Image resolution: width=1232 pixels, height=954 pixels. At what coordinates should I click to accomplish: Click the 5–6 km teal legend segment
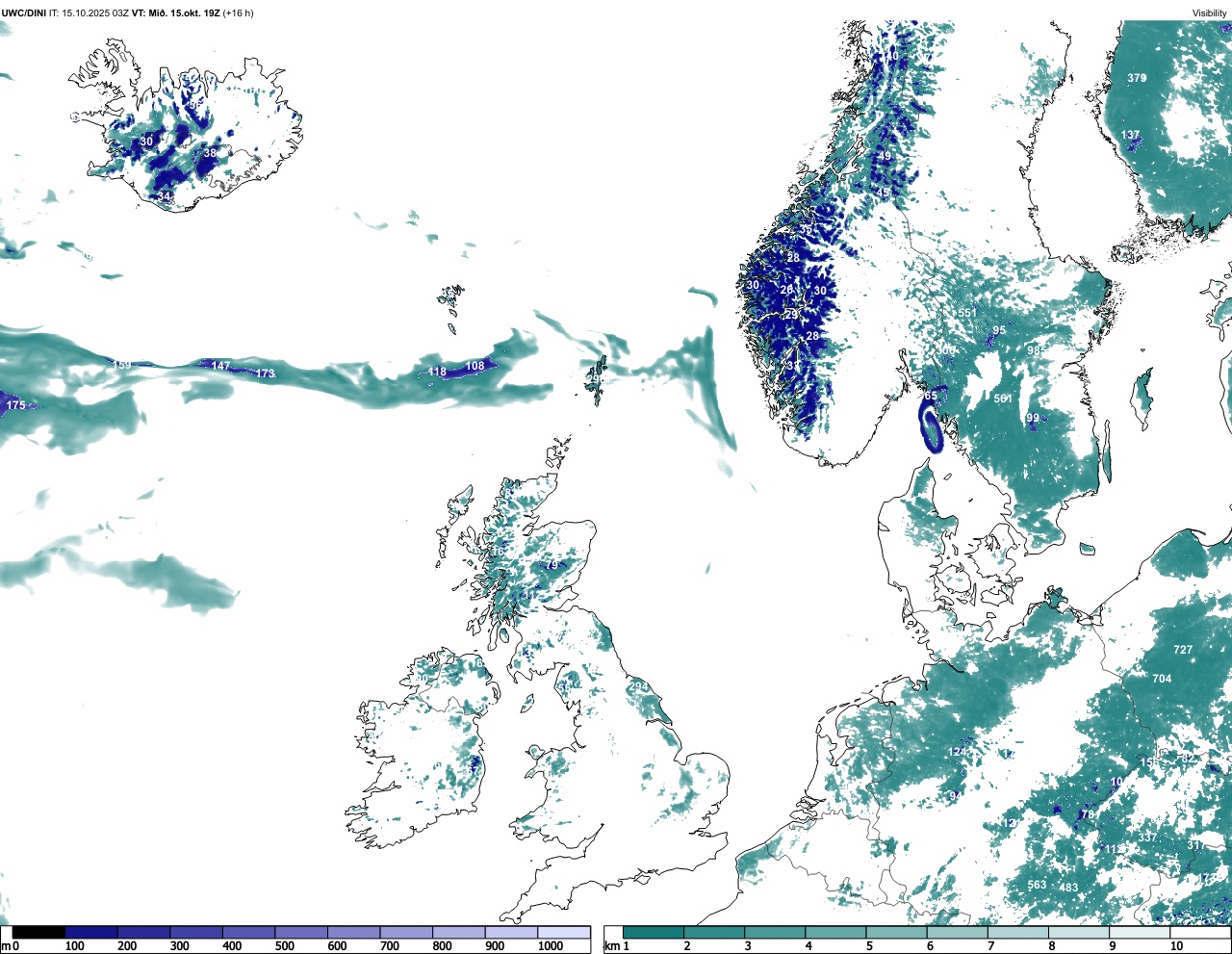pyautogui.click(x=897, y=932)
